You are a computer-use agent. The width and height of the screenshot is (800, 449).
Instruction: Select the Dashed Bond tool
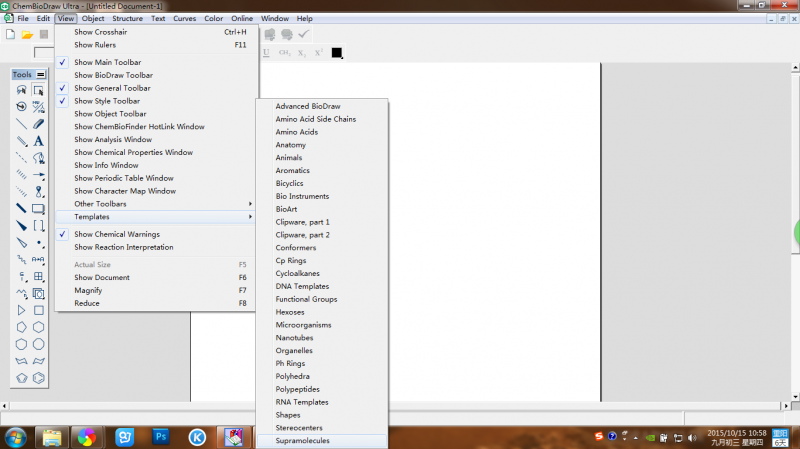tap(21, 158)
